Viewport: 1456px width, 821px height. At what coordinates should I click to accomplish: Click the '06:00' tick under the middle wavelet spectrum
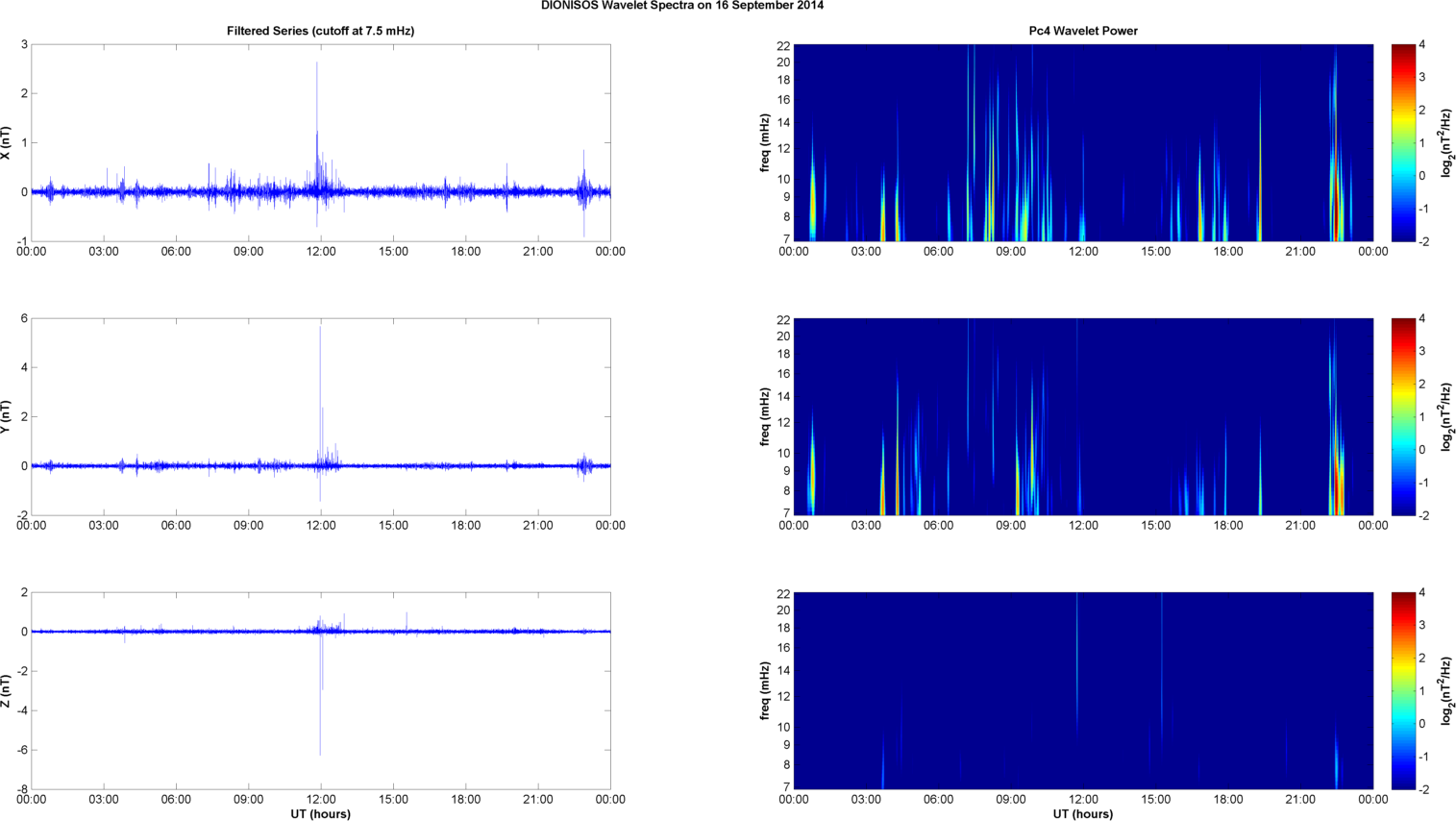point(938,526)
